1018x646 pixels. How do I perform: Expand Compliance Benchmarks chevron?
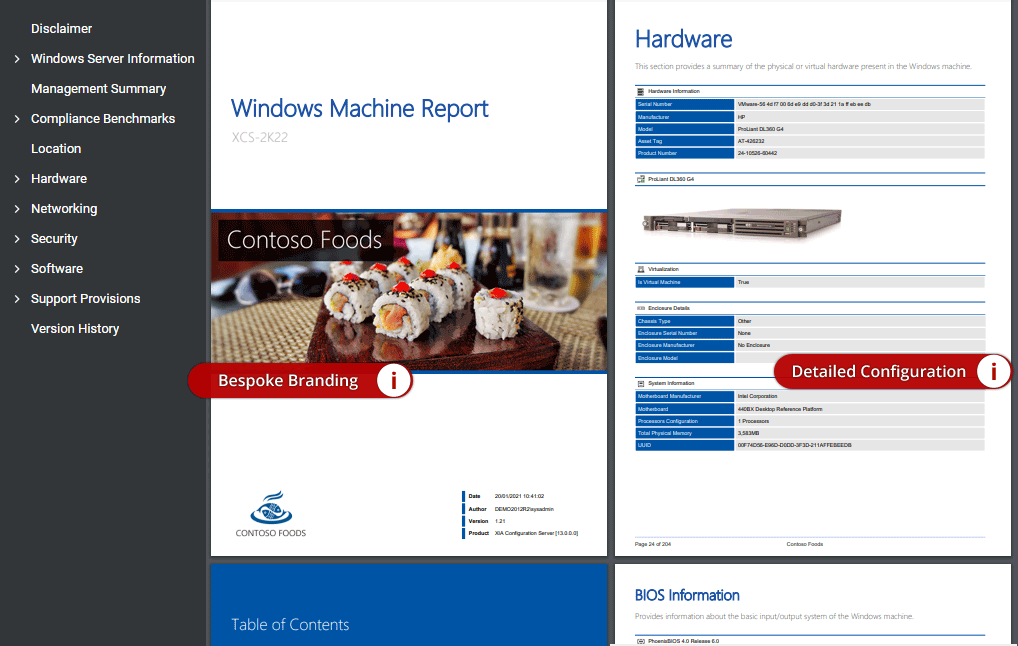pyautogui.click(x=17, y=119)
